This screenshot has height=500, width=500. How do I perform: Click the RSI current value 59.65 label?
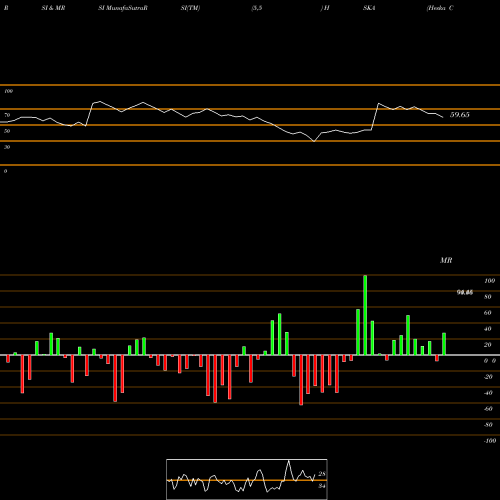click(460, 115)
